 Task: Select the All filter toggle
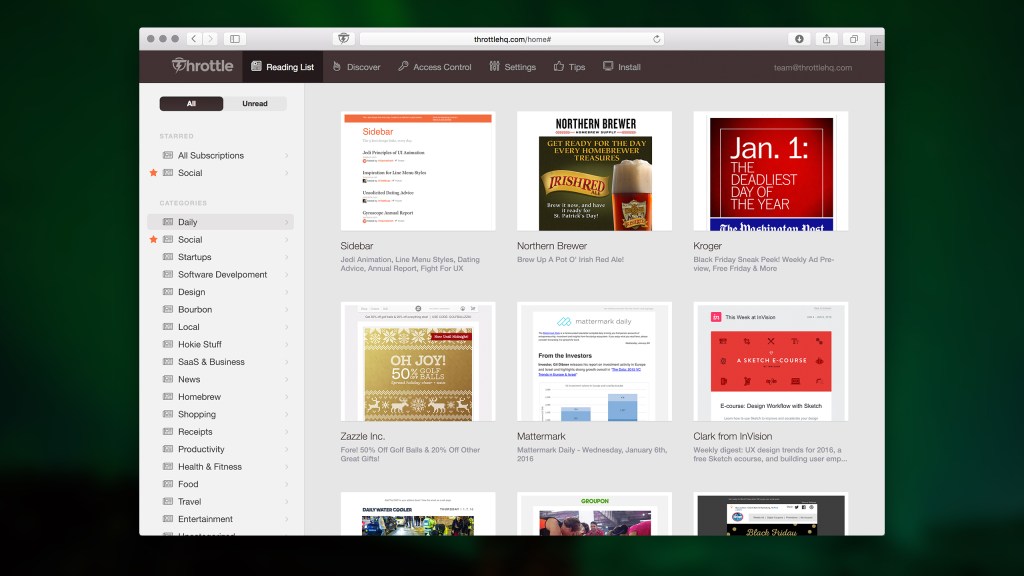click(x=191, y=103)
